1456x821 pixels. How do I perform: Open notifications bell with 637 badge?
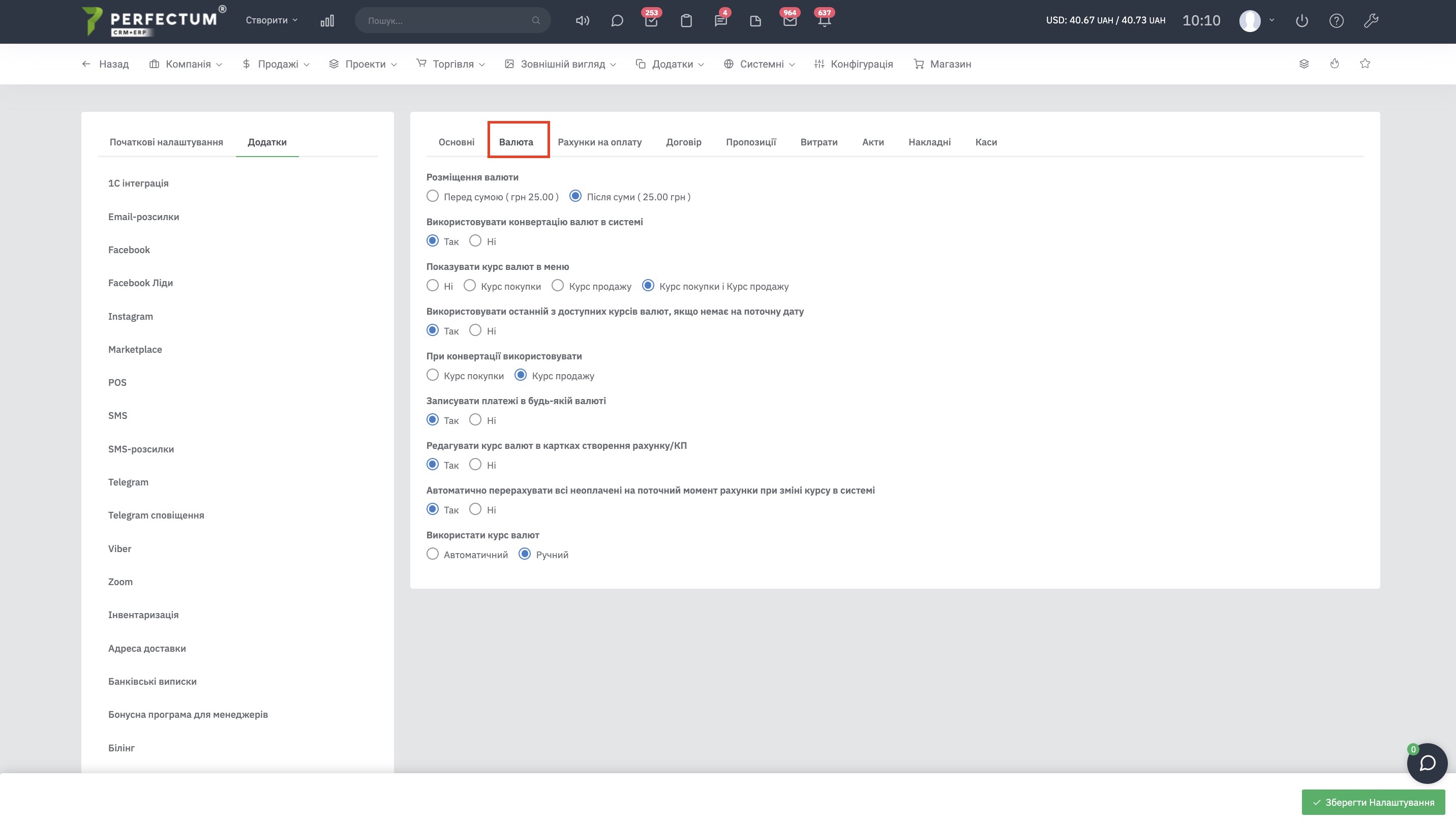coord(824,21)
